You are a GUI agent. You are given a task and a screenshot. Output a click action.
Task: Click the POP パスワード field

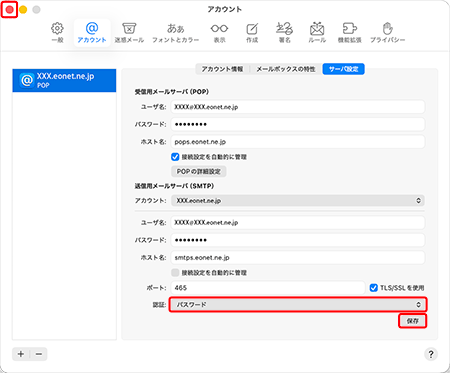point(298,124)
